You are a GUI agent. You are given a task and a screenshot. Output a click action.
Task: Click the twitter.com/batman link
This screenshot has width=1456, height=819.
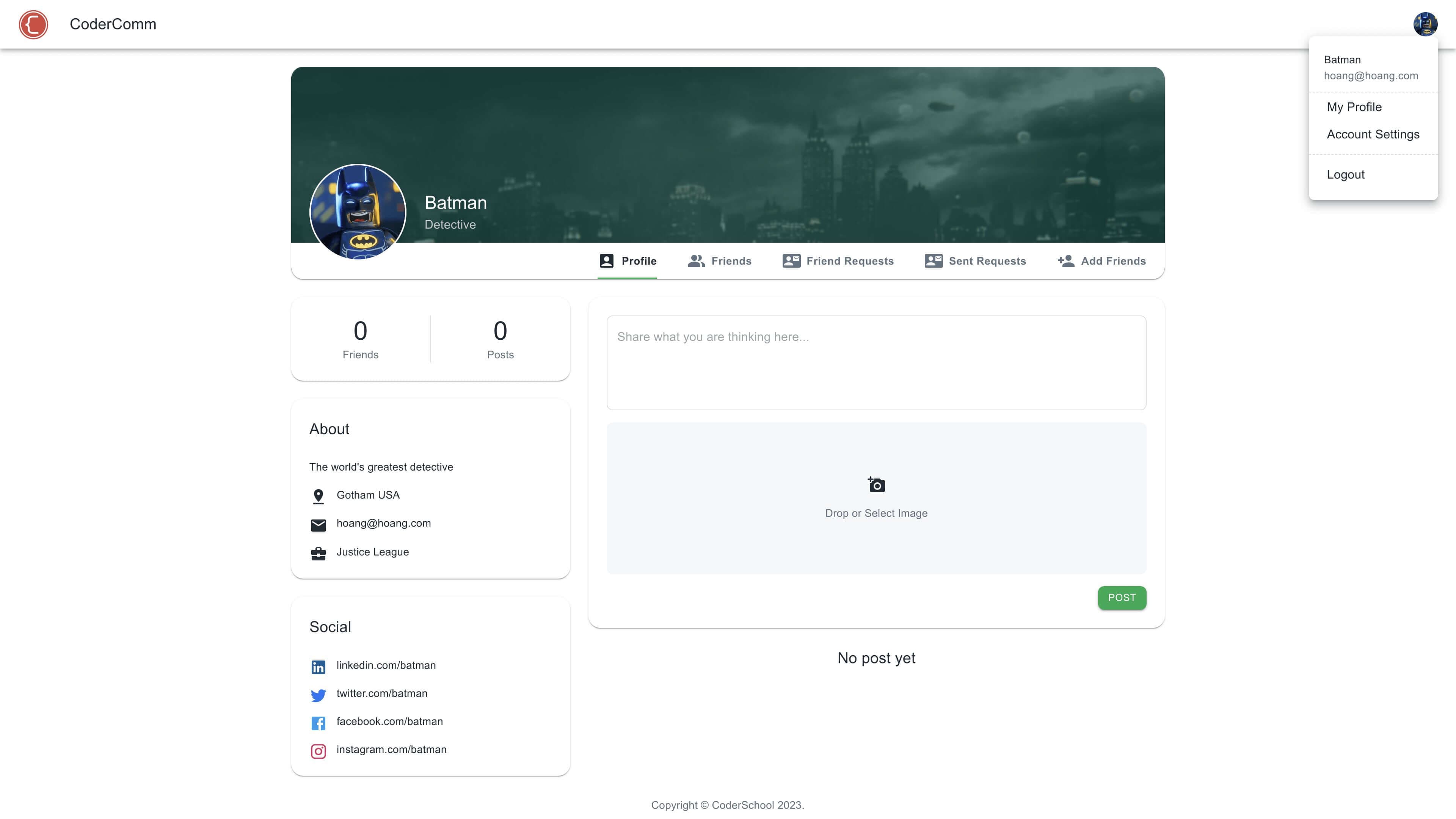pos(382,693)
